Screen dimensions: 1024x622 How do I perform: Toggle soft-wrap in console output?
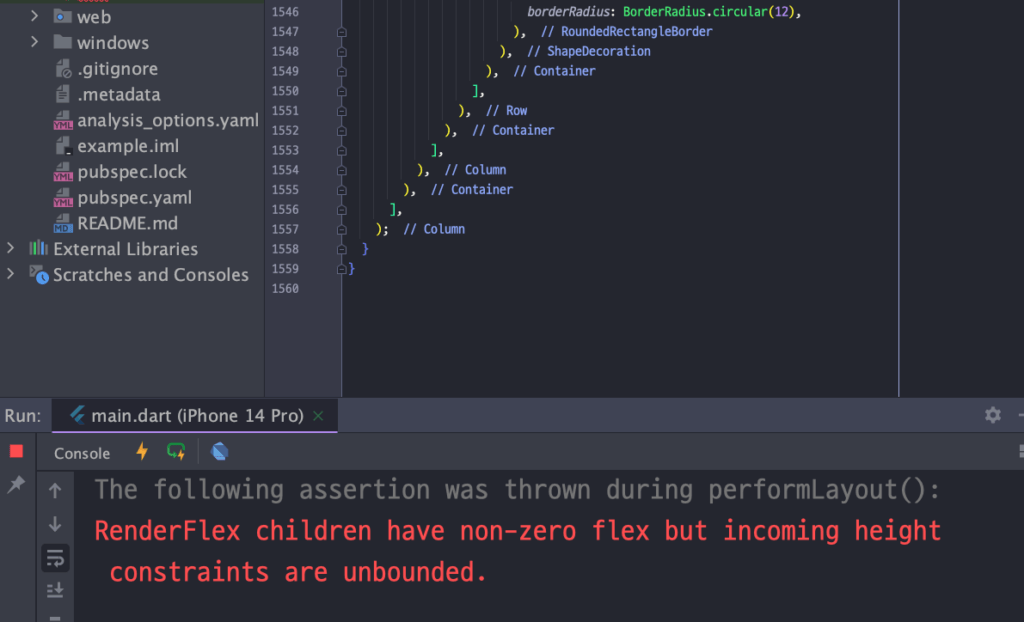(55, 558)
